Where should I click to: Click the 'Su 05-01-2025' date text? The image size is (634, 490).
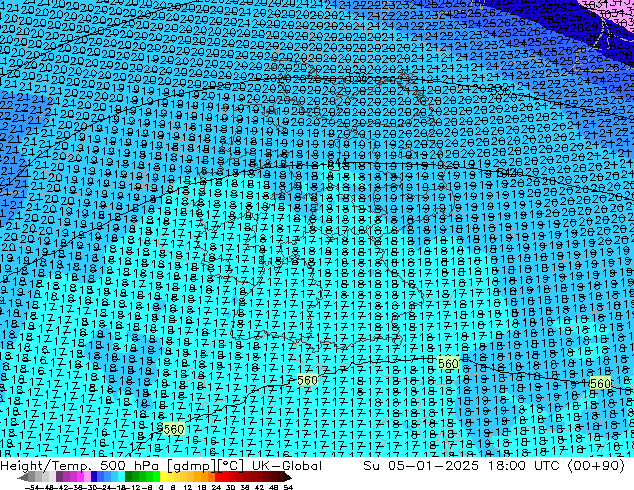[421, 466]
